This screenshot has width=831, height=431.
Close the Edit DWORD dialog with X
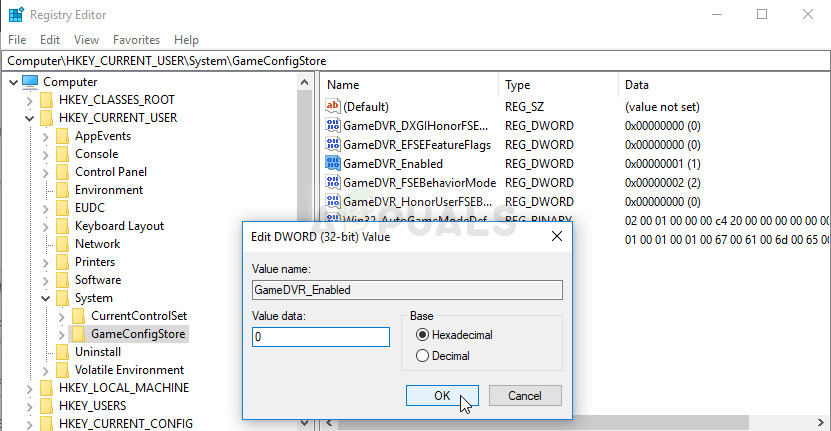[x=556, y=236]
